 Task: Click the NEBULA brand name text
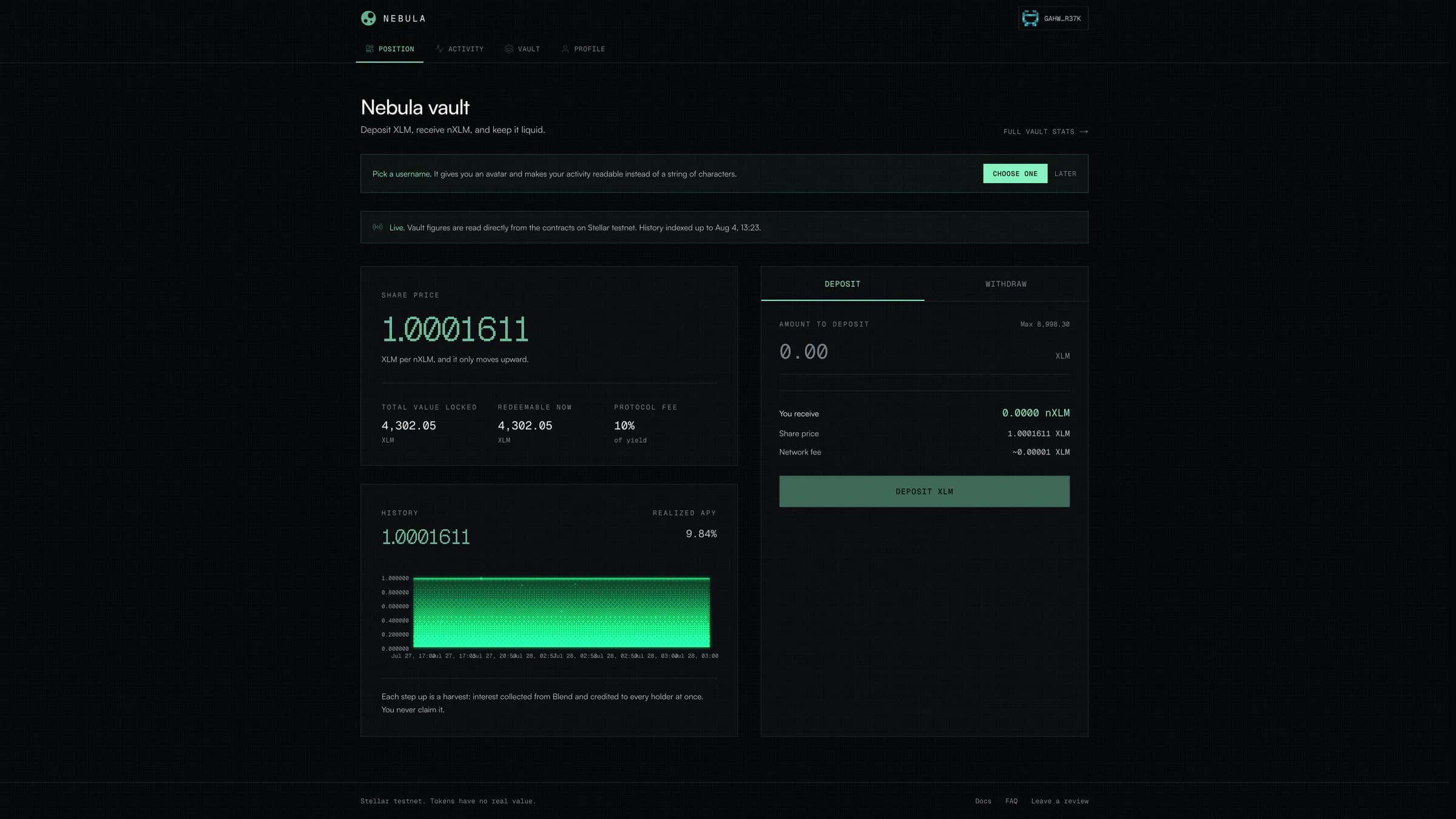click(x=404, y=19)
